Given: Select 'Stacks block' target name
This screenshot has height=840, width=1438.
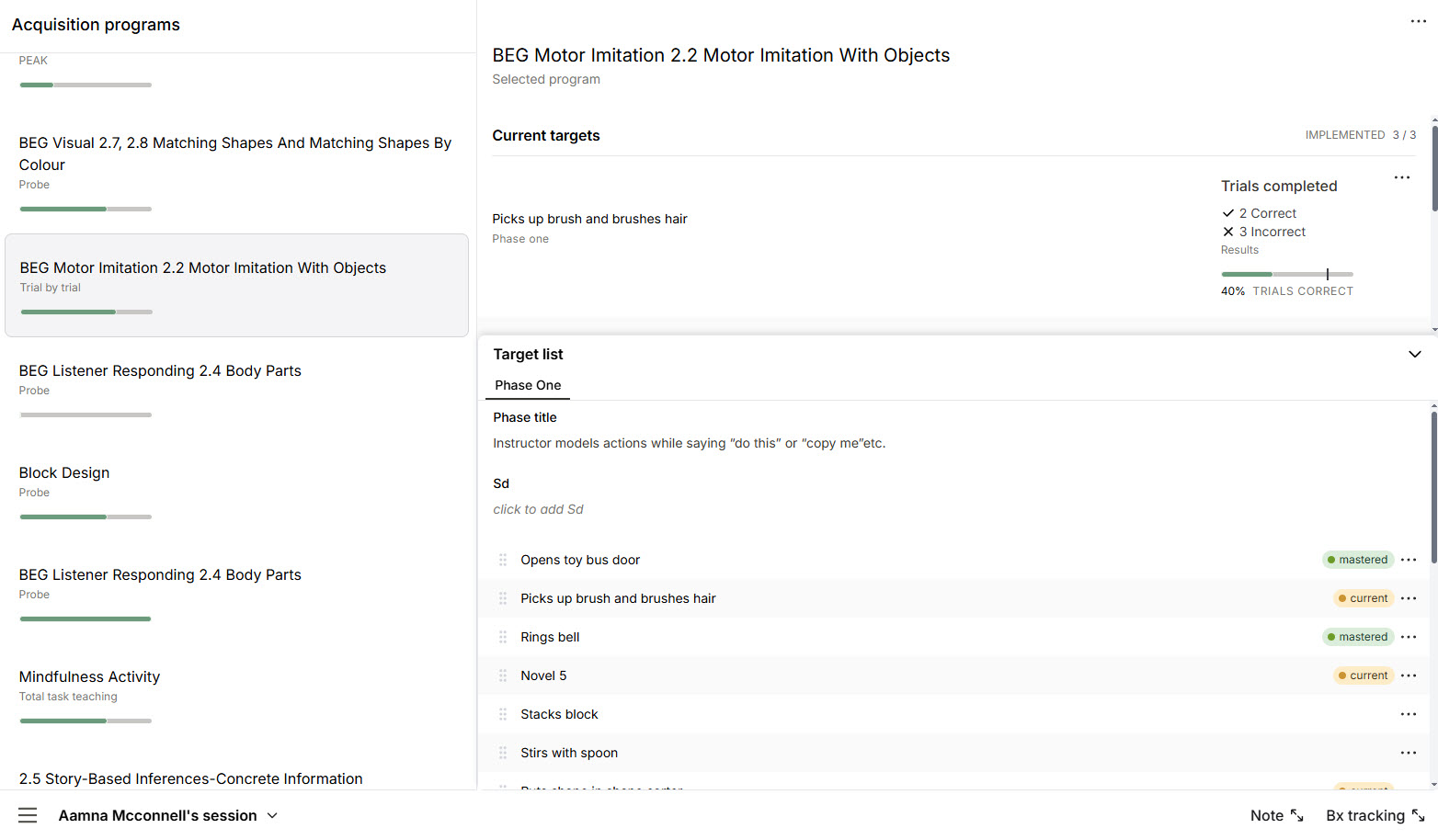Looking at the screenshot, I should pos(559,714).
